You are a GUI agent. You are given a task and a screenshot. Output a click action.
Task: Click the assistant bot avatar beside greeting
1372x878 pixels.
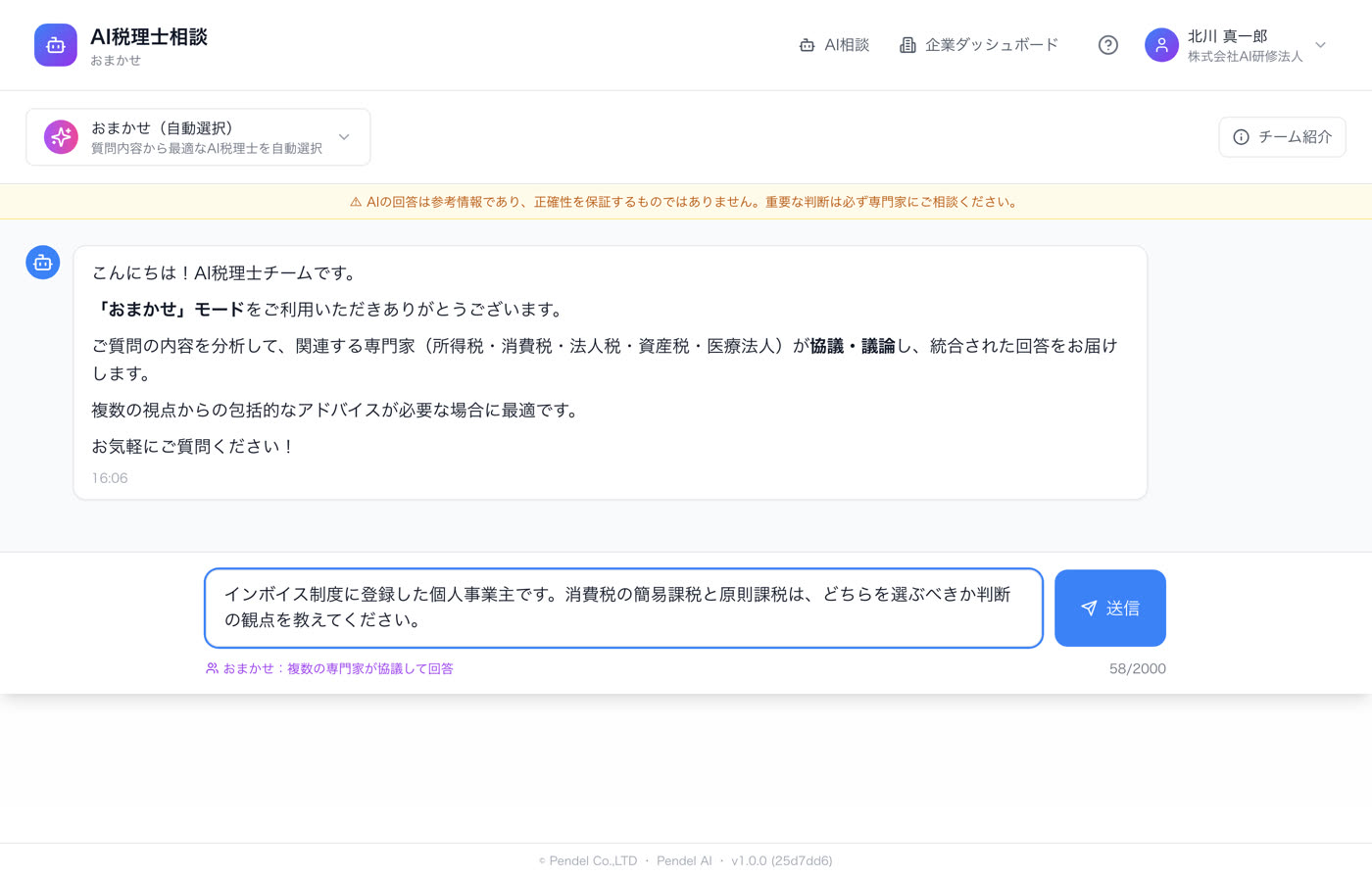[x=43, y=263]
